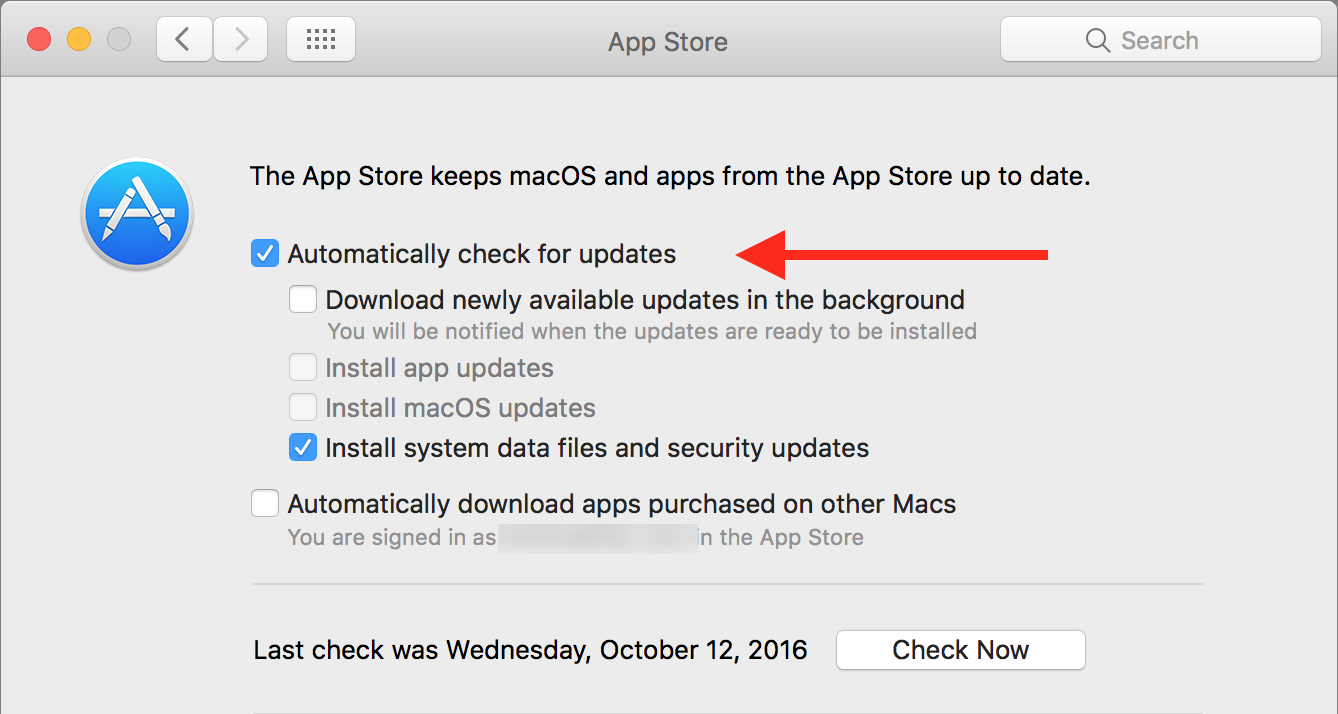Viewport: 1338px width, 714px height.
Task: Enable Automatically download apps purchased on other Macs
Action: (x=265, y=503)
